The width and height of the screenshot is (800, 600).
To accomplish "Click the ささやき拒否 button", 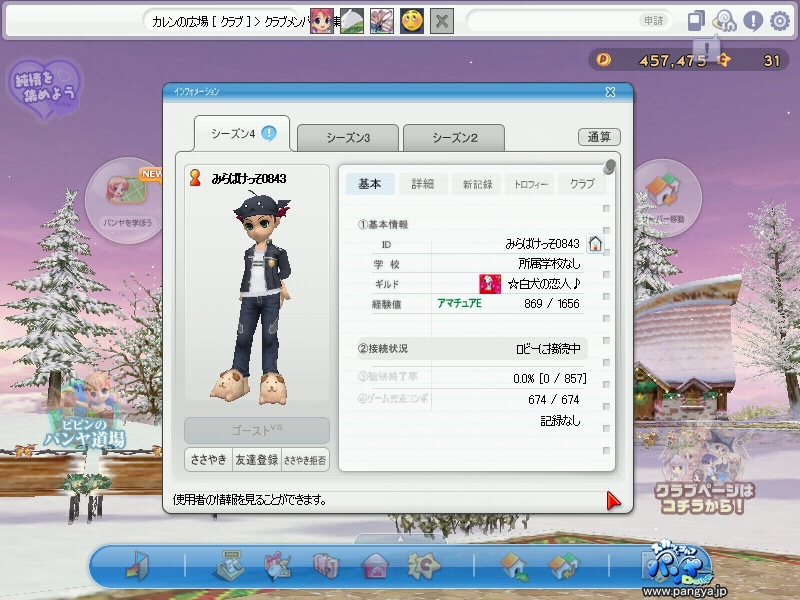I will 305,460.
